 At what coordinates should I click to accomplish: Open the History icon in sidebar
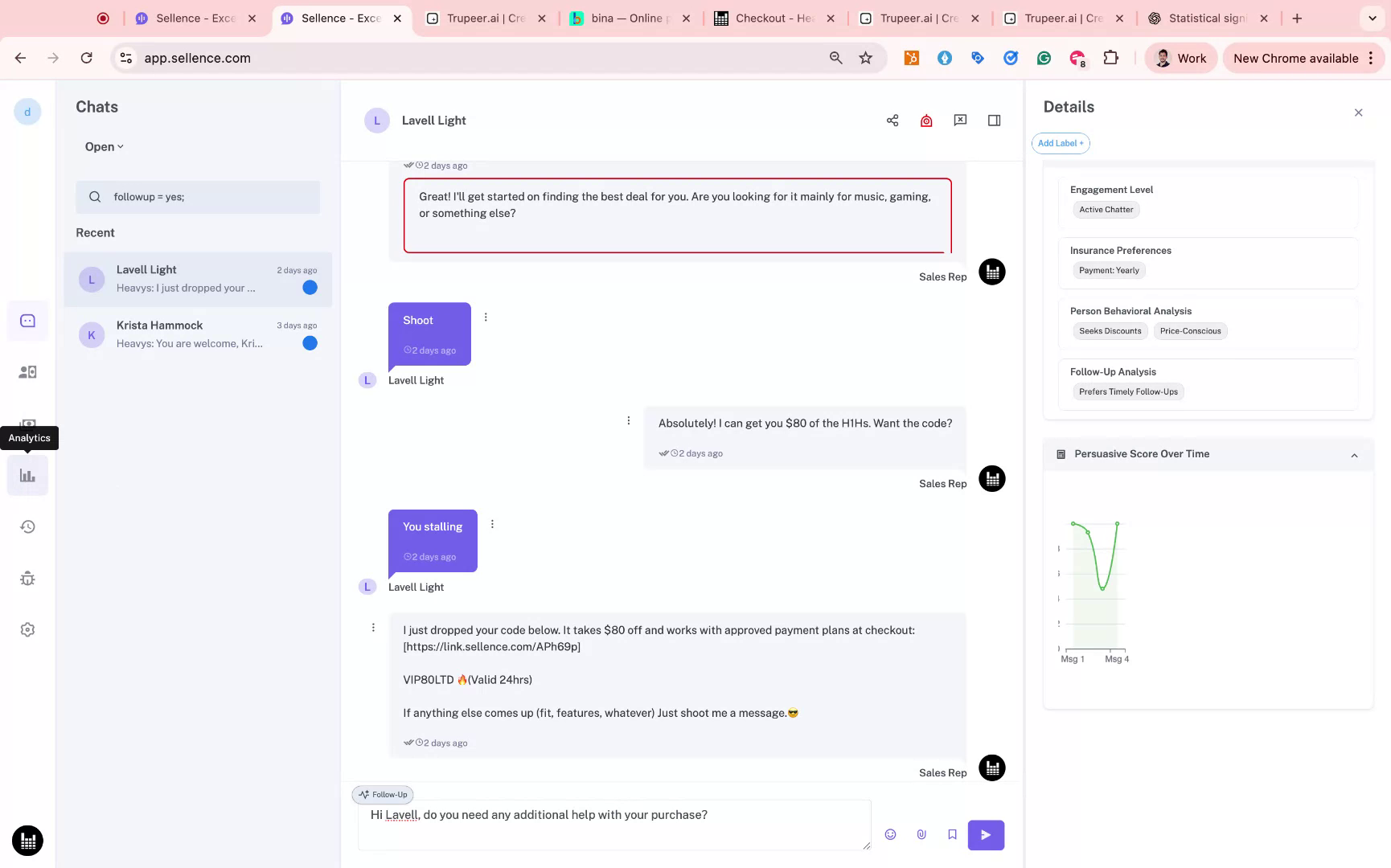click(27, 526)
